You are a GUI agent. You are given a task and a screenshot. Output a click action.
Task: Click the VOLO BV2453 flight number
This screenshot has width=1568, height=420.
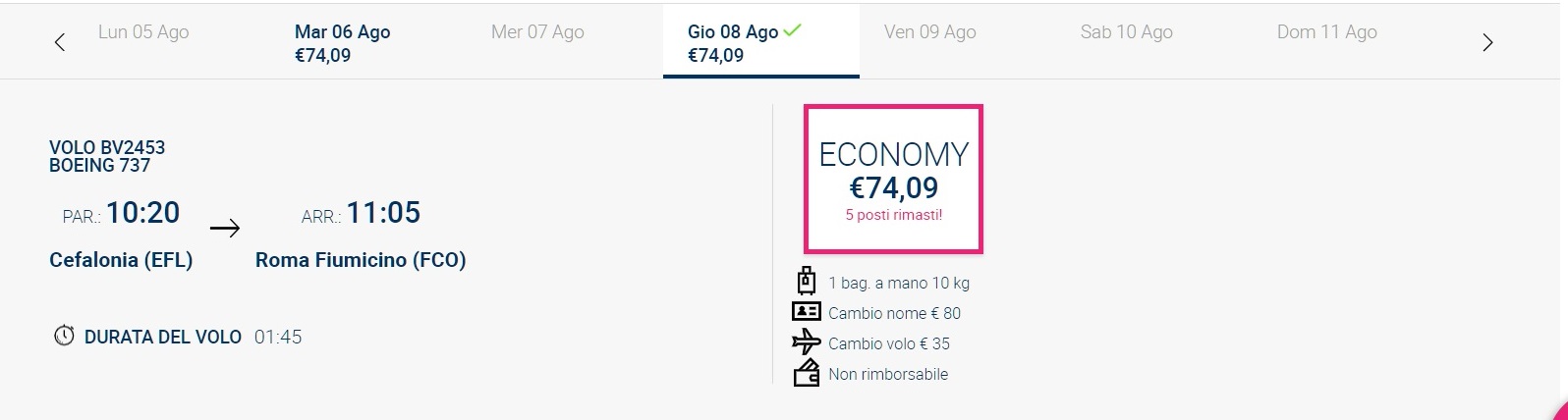point(107,147)
